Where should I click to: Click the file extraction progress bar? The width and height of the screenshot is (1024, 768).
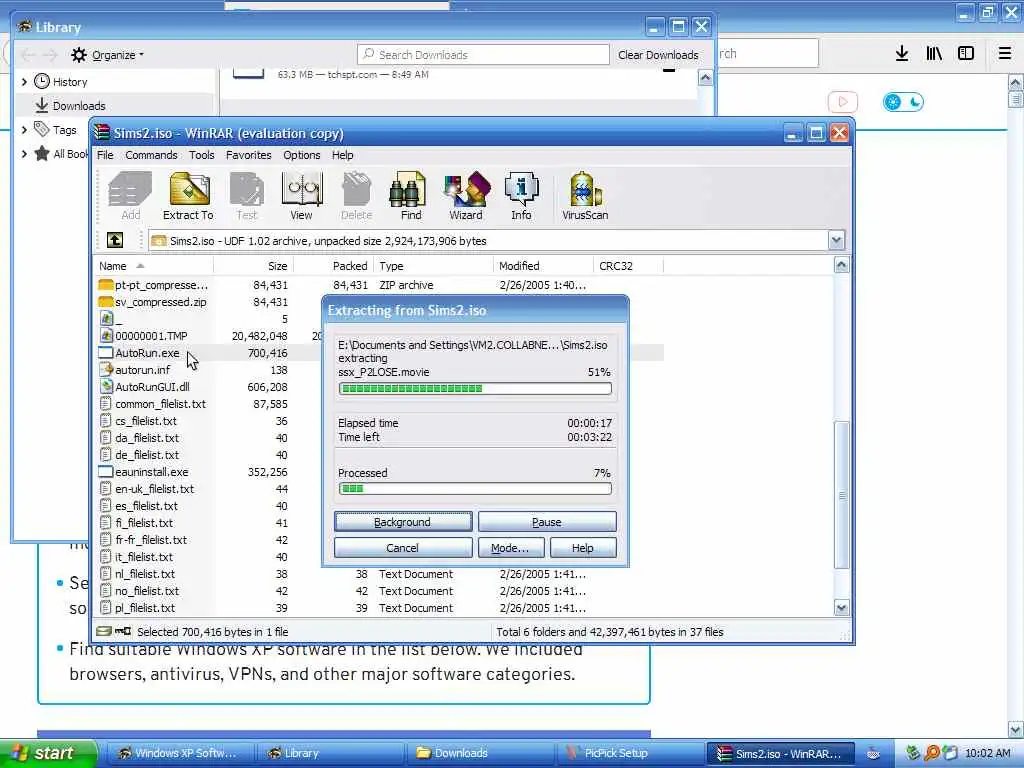click(475, 389)
